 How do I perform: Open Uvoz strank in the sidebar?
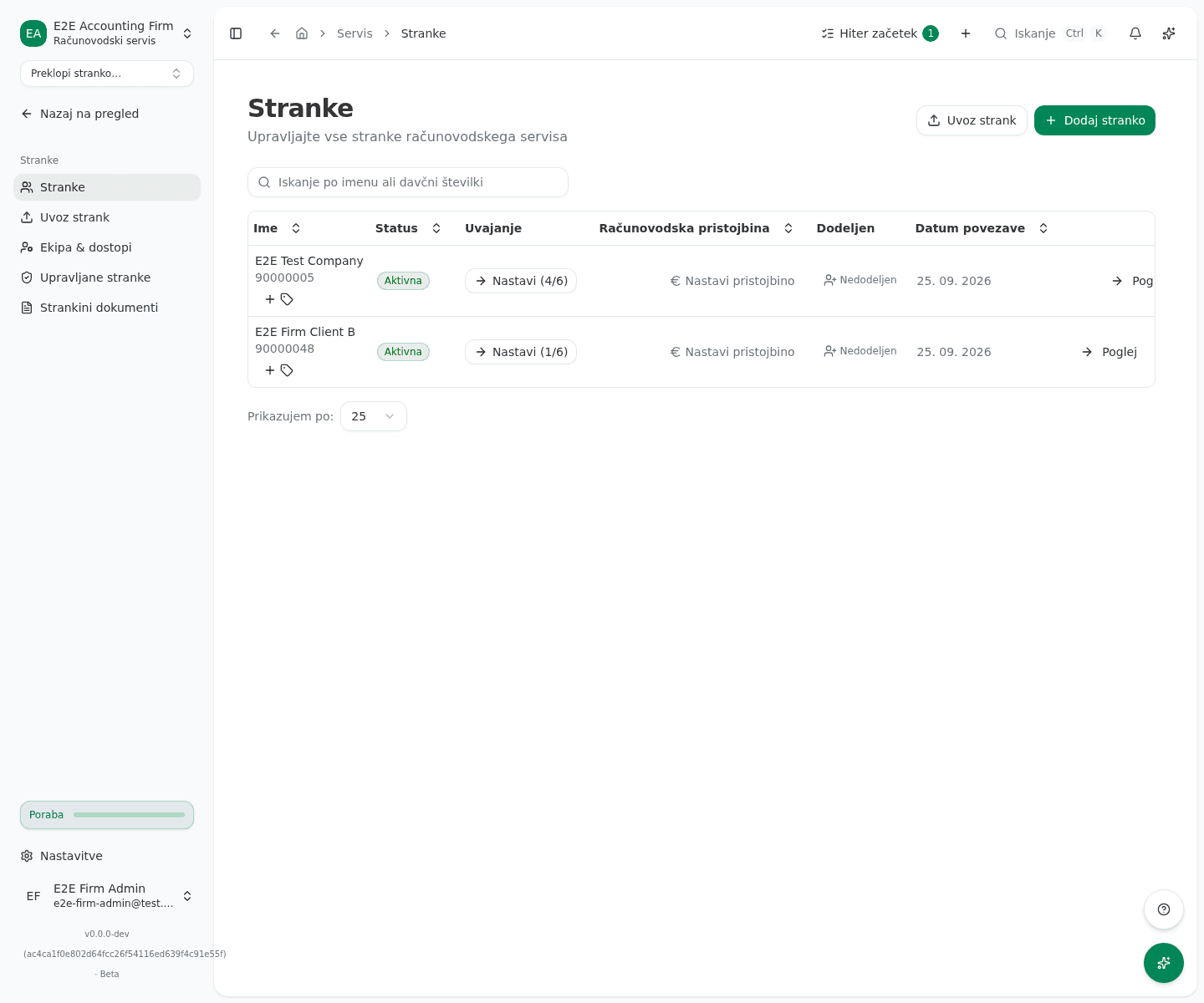coord(107,217)
